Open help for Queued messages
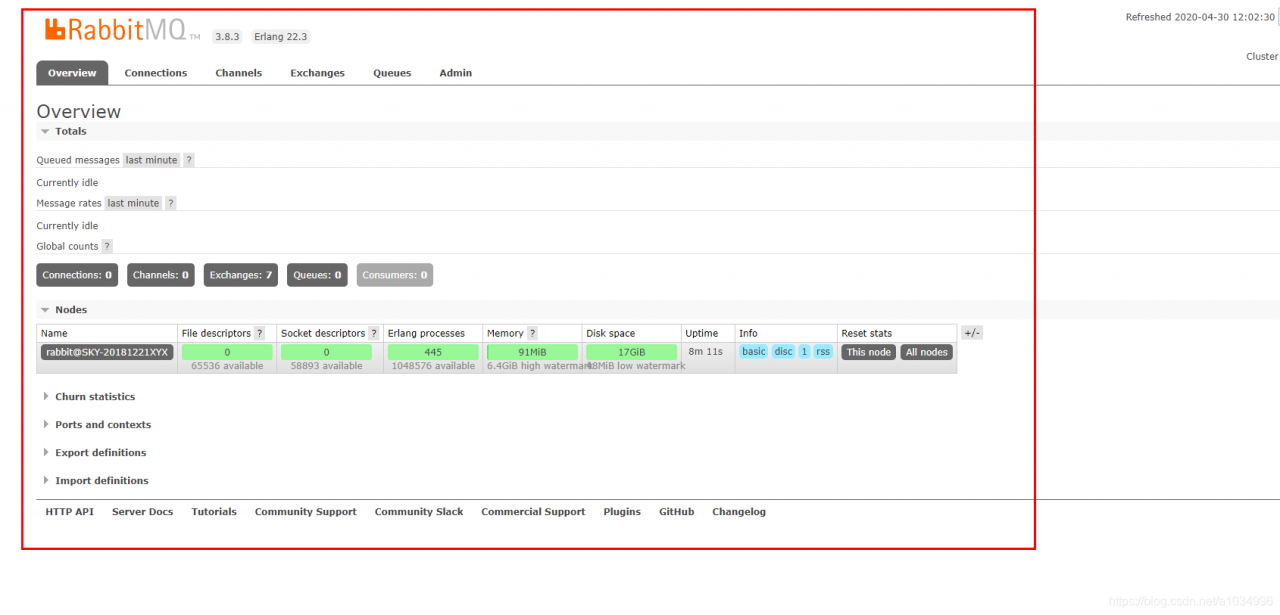 [189, 160]
